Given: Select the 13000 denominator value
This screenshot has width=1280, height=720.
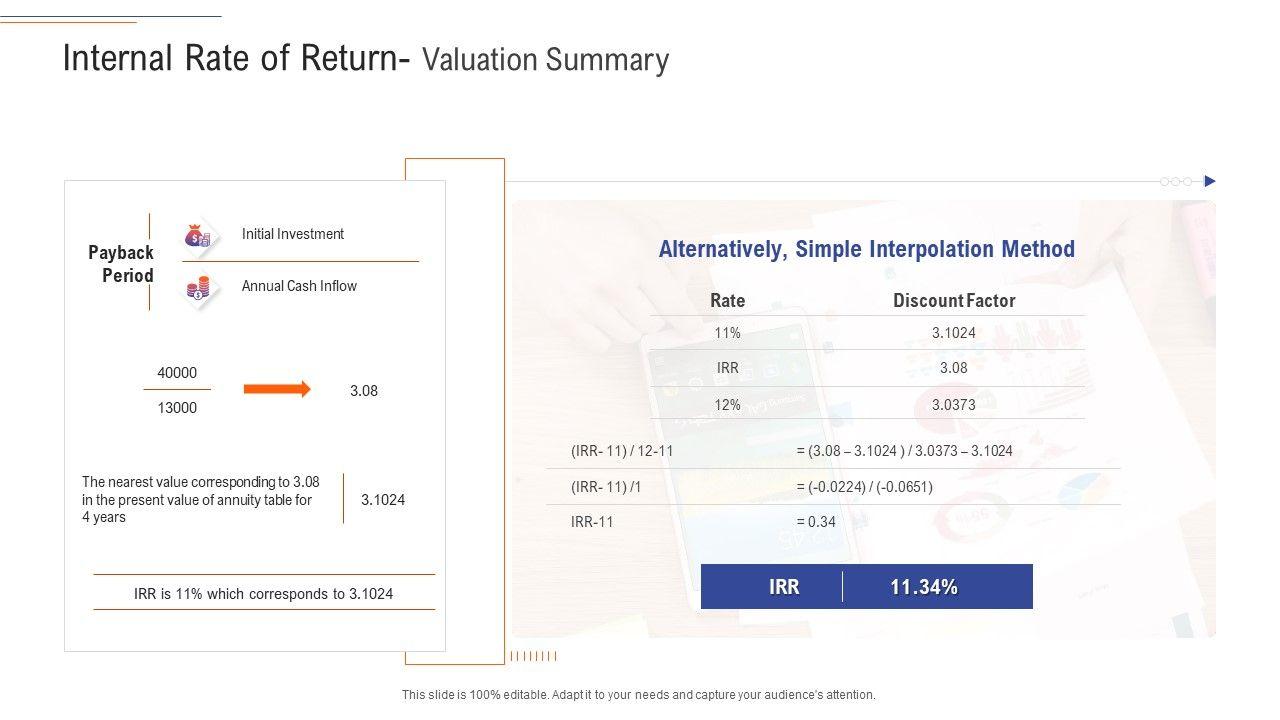Looking at the screenshot, I should (x=177, y=408).
